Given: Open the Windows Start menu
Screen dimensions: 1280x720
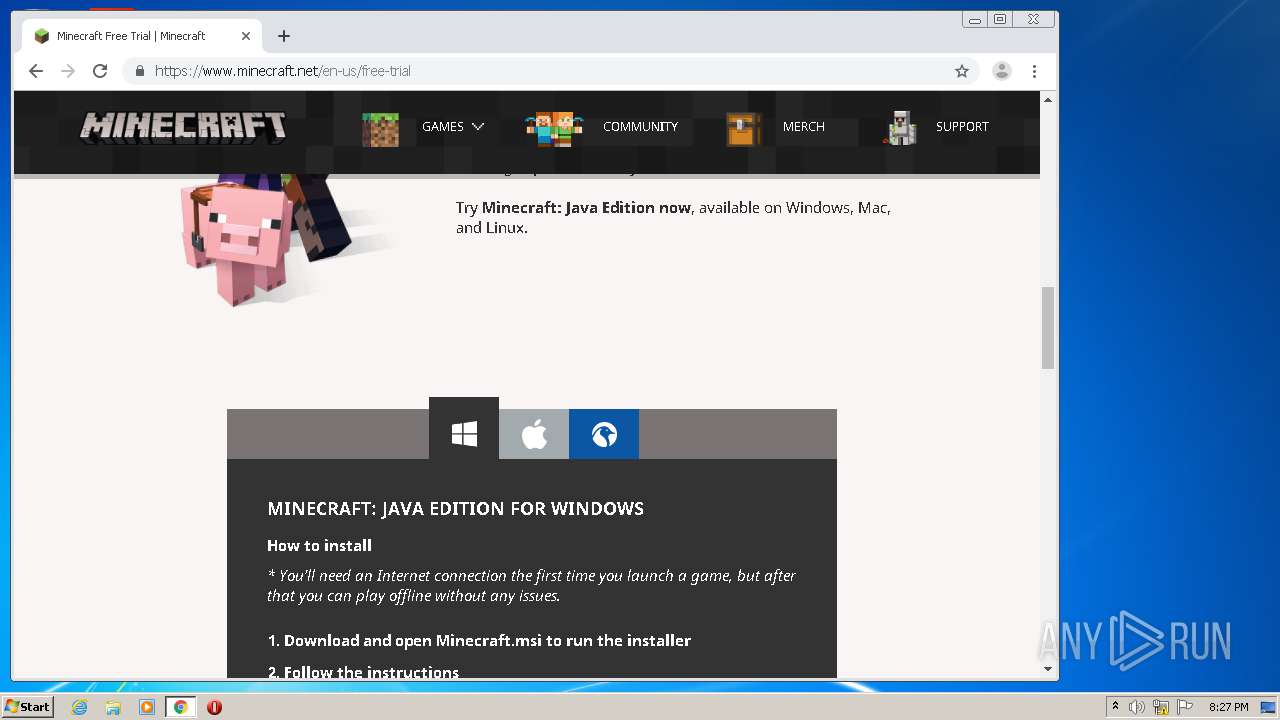Looking at the screenshot, I should click(x=27, y=707).
